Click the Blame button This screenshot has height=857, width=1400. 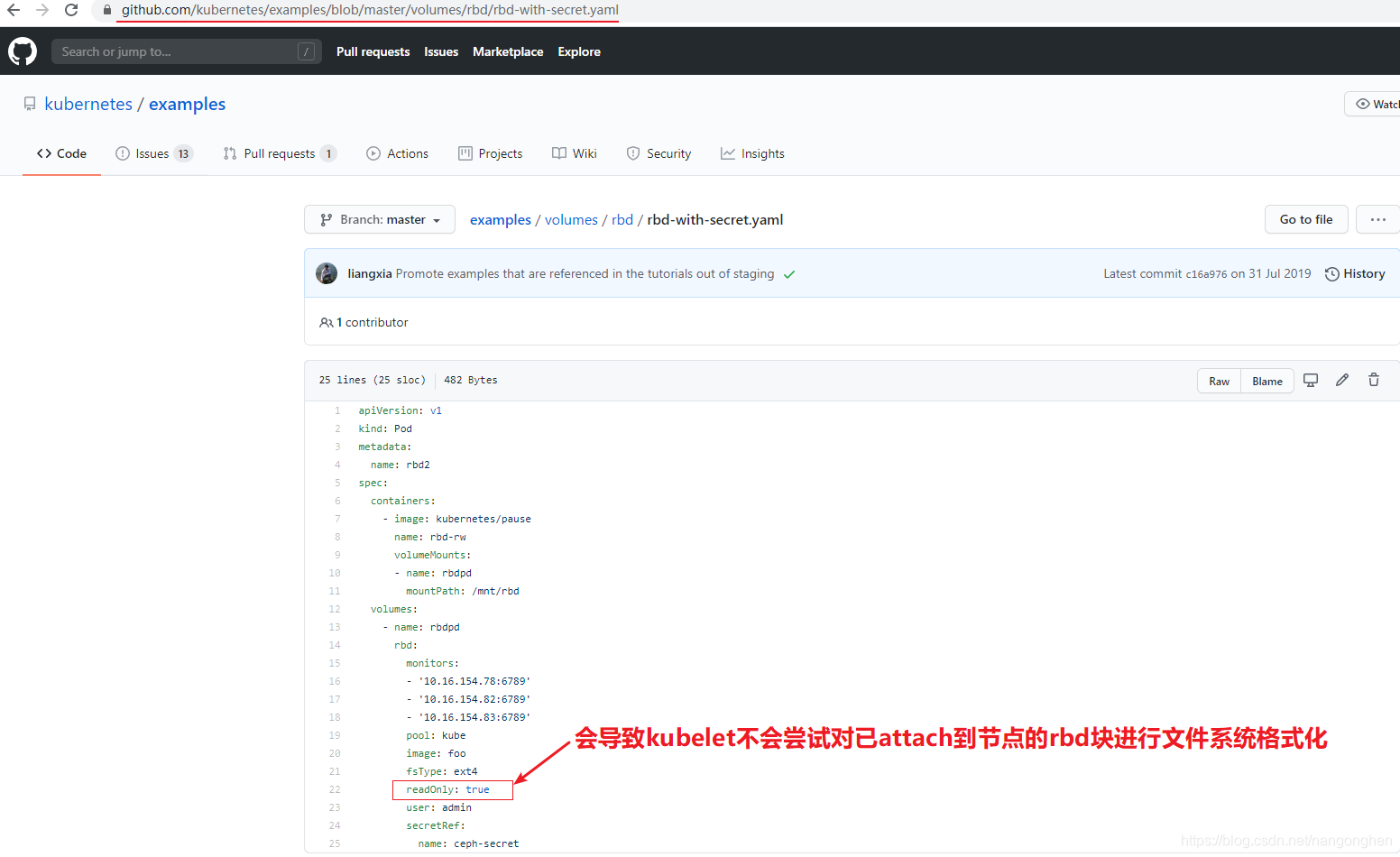pos(1267,381)
